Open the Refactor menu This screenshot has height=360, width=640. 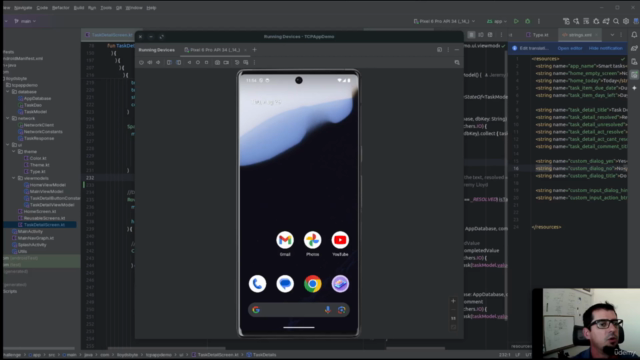pos(60,8)
